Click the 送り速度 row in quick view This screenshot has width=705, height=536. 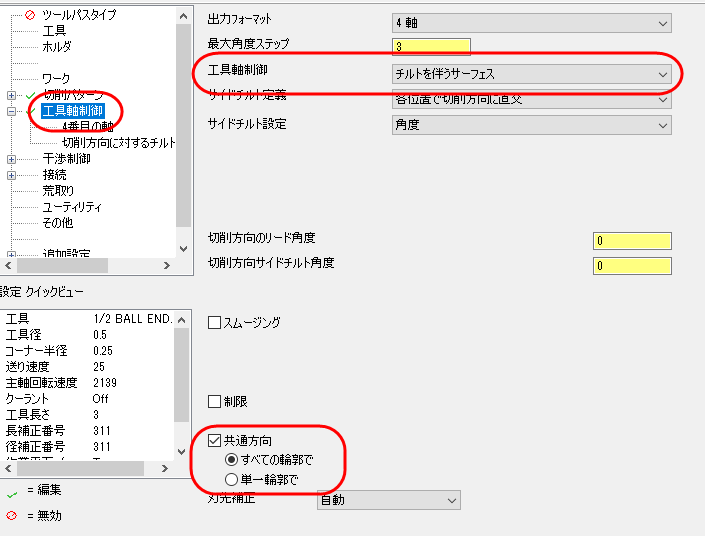[x=88, y=366]
